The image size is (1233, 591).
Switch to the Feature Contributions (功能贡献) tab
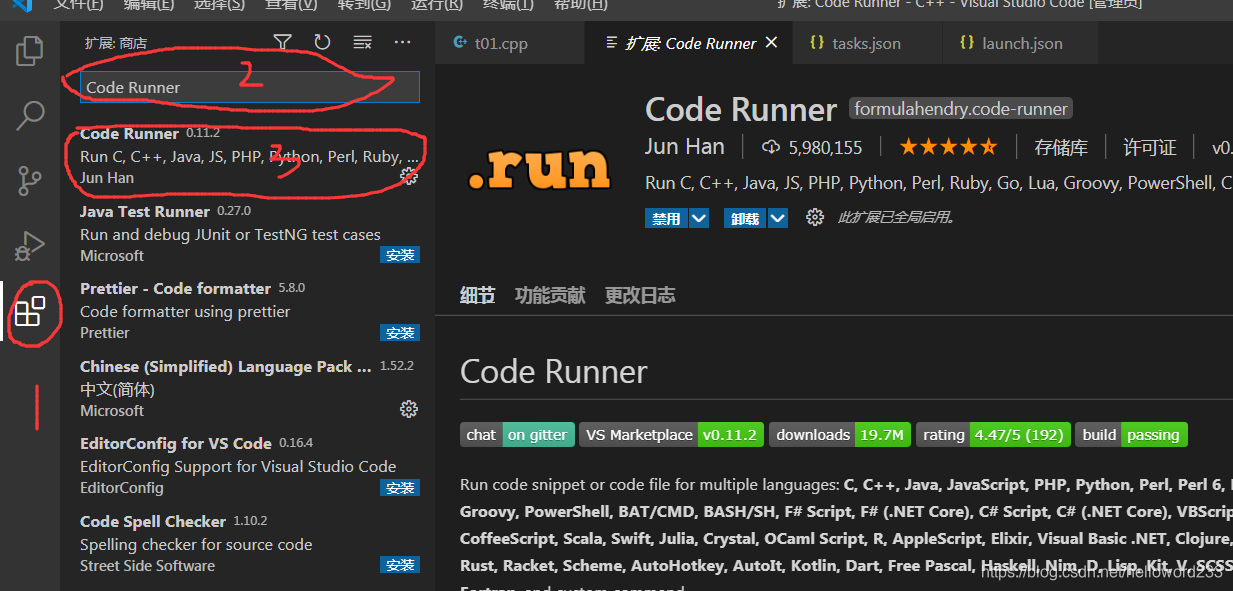(550, 295)
